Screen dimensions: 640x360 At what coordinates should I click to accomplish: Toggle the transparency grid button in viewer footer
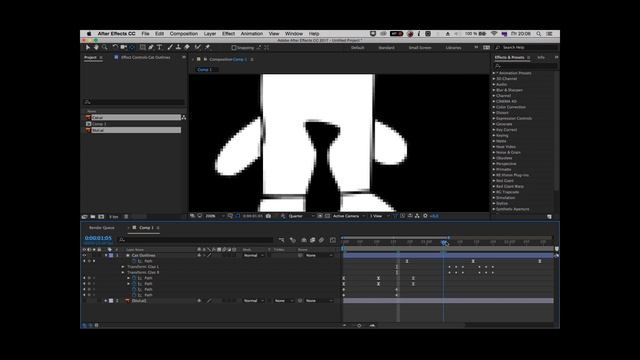(x=327, y=216)
